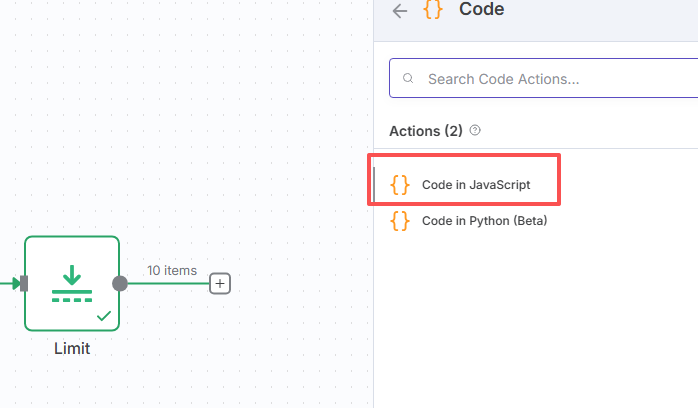This screenshot has width=698, height=408.
Task: Select the "Limit" node name label
Action: [72, 348]
